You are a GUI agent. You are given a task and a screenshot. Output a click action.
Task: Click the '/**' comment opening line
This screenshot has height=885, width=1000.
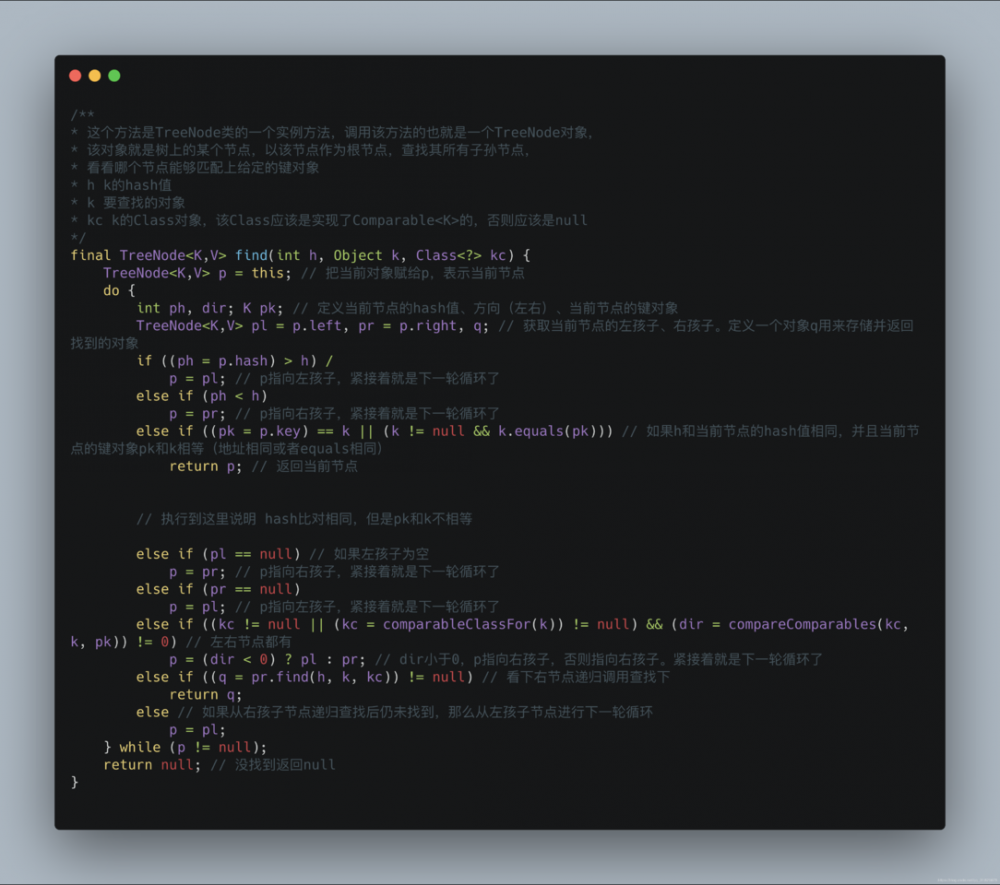tap(82, 115)
